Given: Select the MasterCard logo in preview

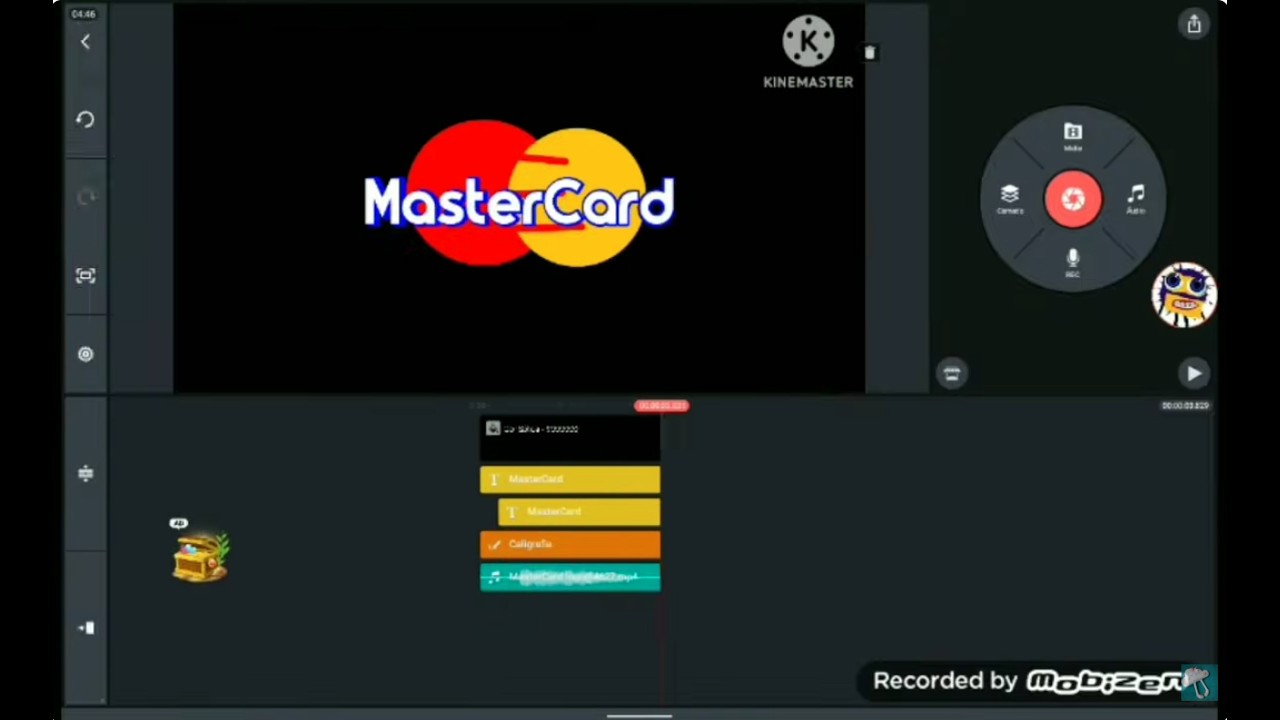Looking at the screenshot, I should tap(519, 194).
